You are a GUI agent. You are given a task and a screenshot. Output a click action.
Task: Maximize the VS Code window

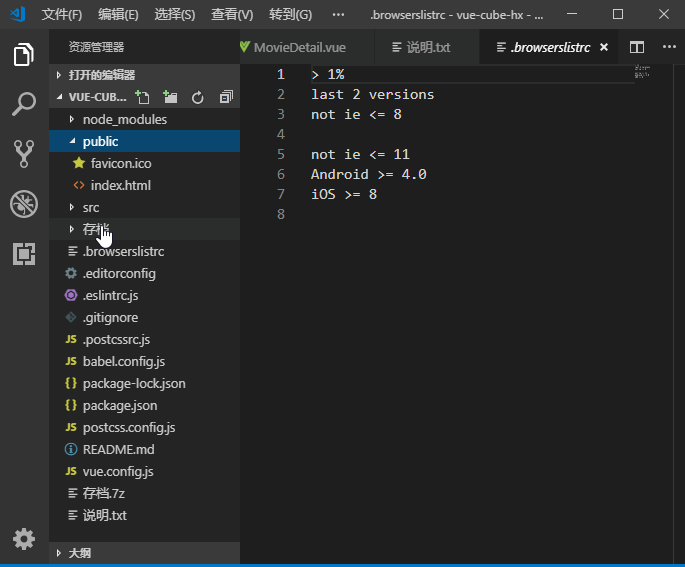pyautogui.click(x=618, y=14)
